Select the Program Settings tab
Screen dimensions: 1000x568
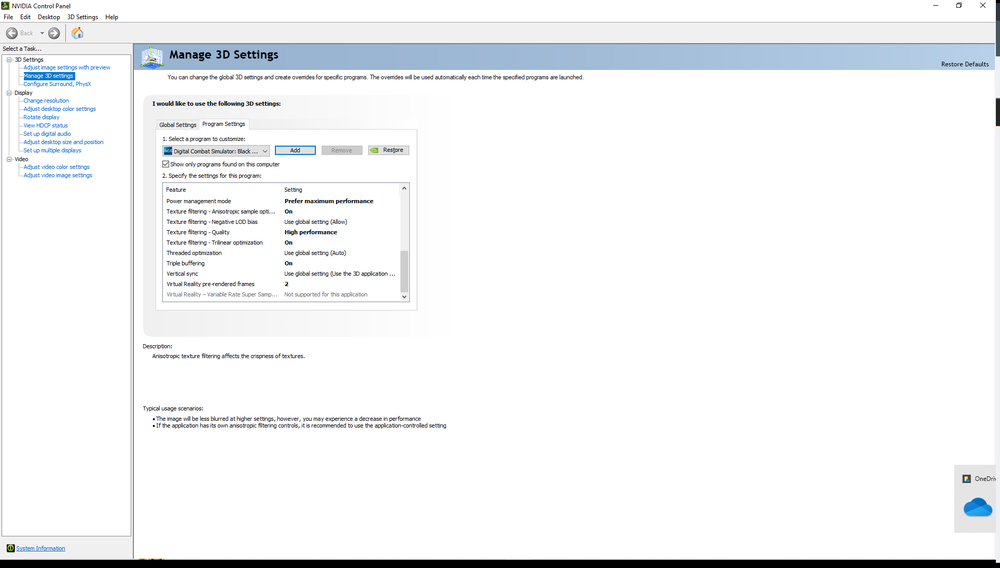(223, 124)
